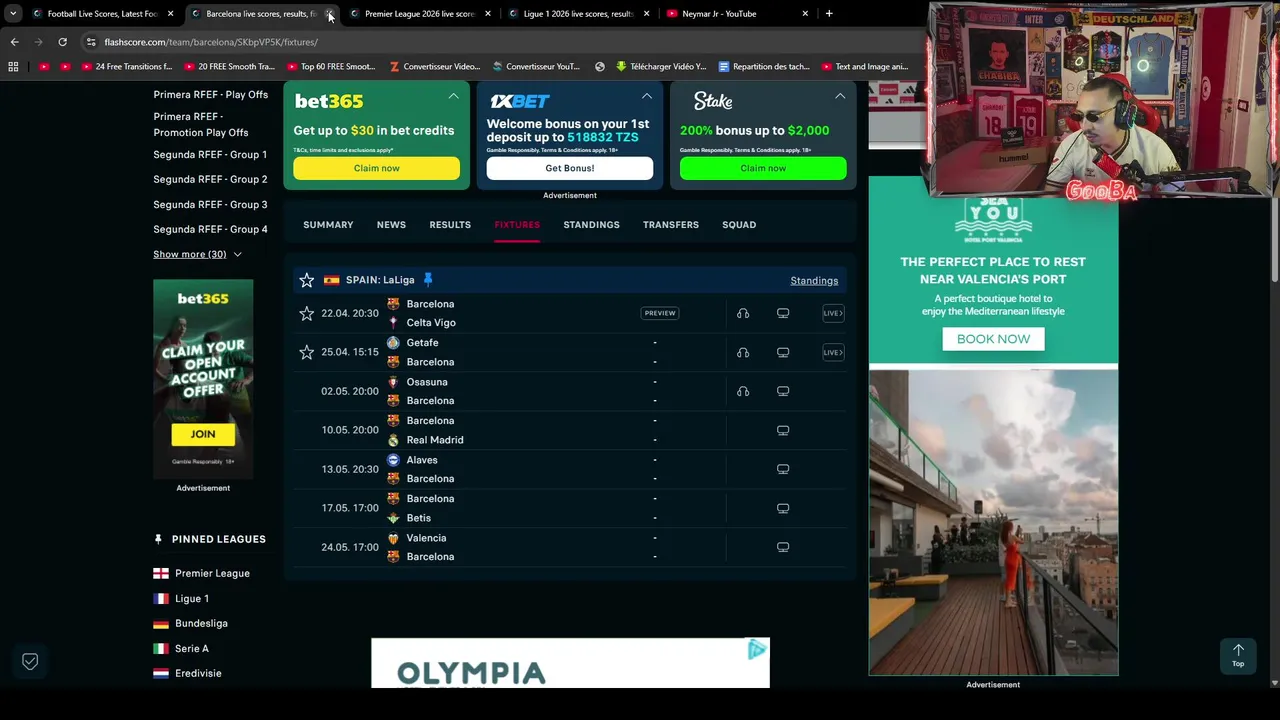Collapse the bet365 ad chevron
This screenshot has width=1280, height=720.
point(453,96)
